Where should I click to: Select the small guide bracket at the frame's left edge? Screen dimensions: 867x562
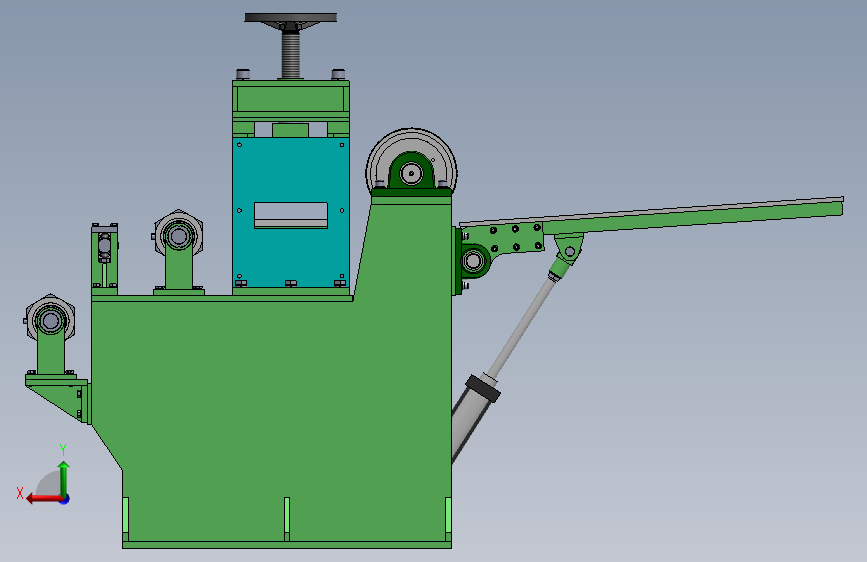pos(105,256)
